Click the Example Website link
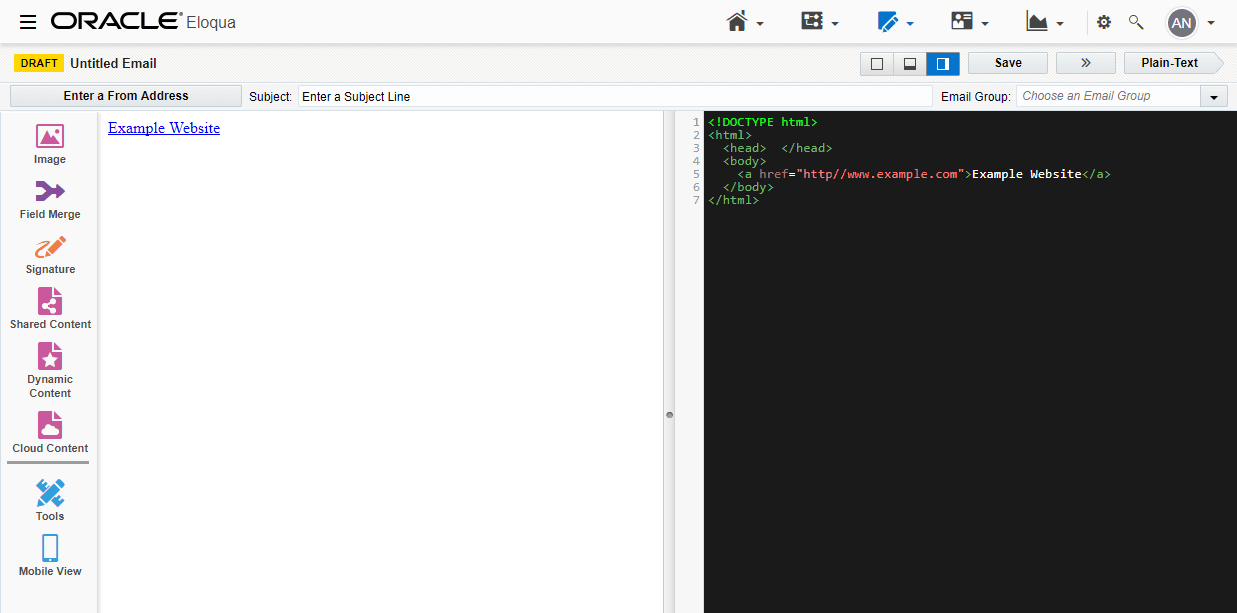This screenshot has width=1237, height=613. (x=163, y=128)
